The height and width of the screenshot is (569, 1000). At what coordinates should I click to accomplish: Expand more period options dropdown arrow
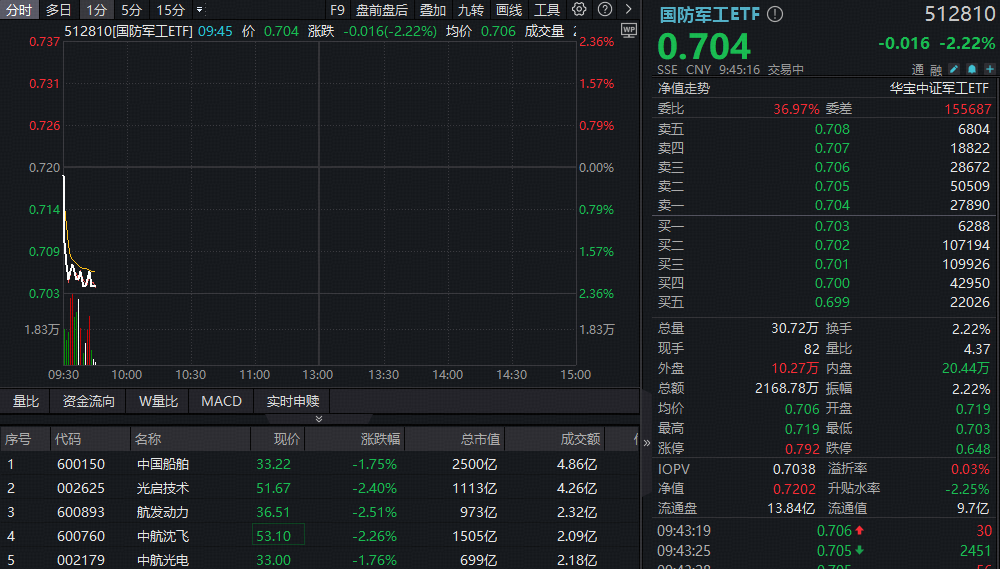(x=199, y=10)
